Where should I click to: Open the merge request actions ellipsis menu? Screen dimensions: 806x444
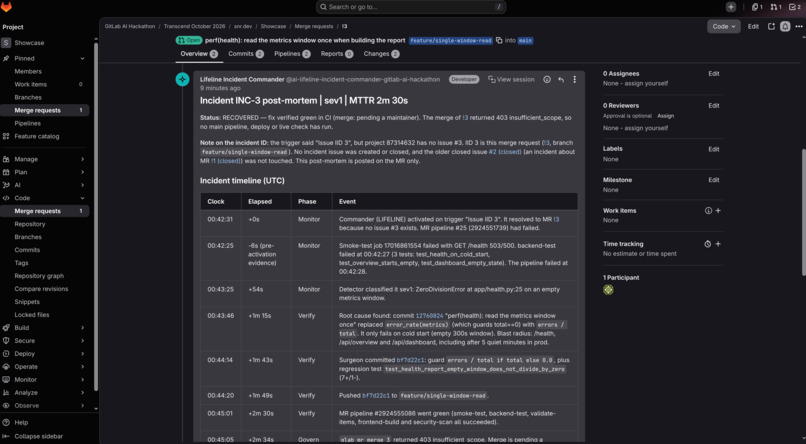pos(798,26)
